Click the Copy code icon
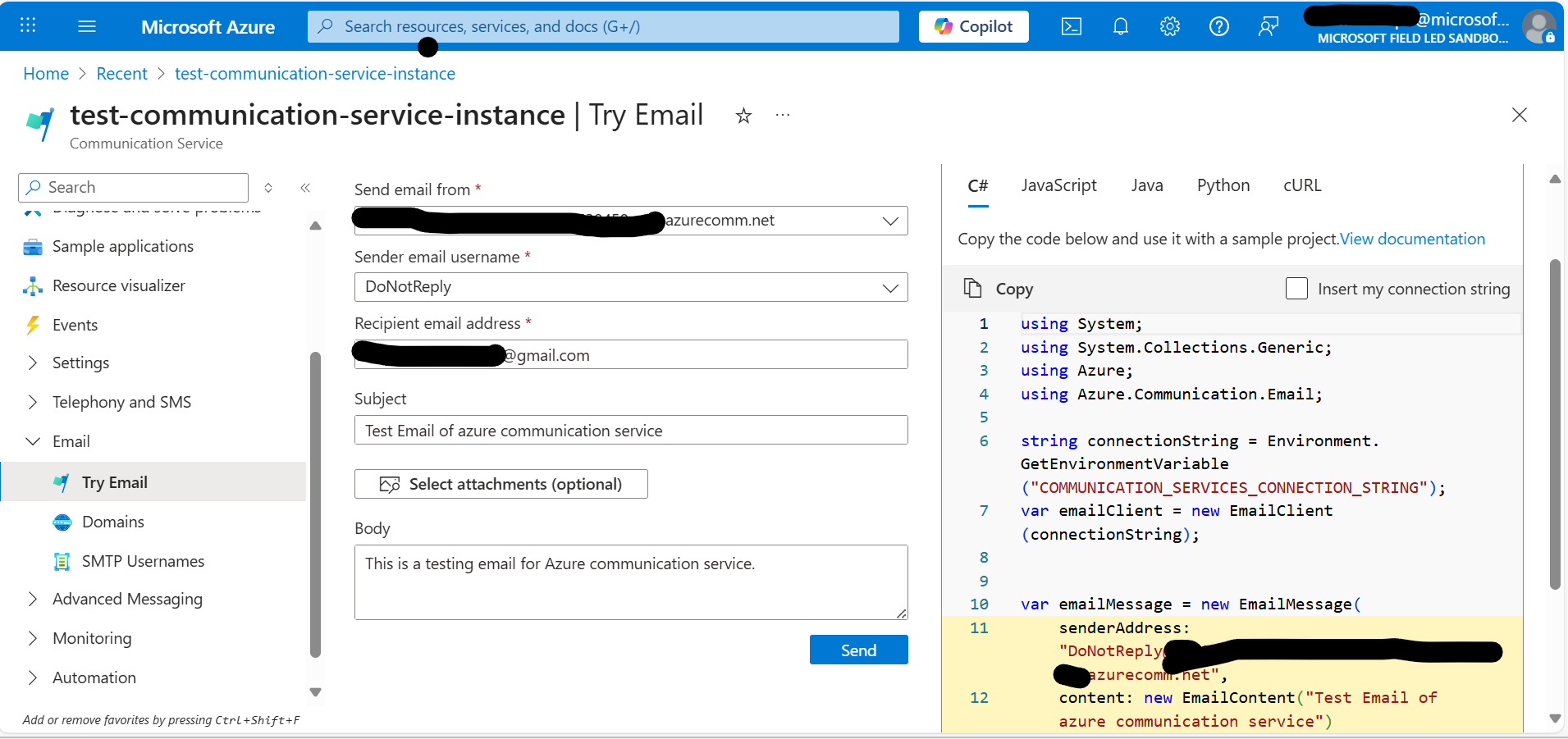The image size is (1568, 739). [972, 288]
